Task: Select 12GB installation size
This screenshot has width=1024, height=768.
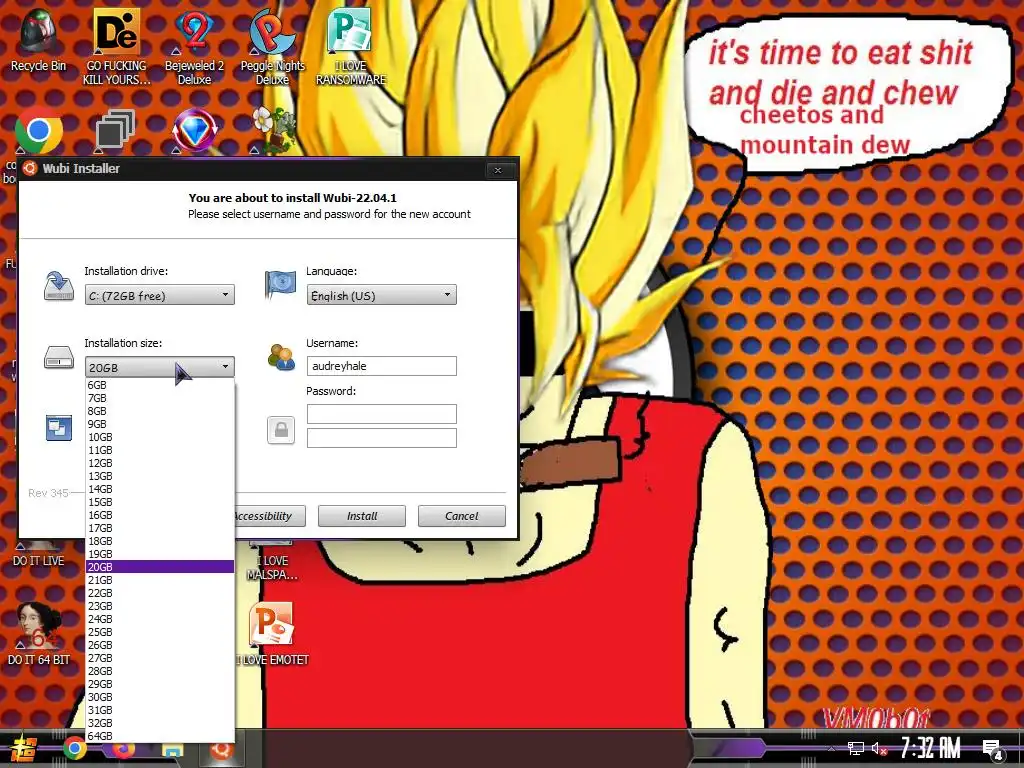Action: [160, 463]
